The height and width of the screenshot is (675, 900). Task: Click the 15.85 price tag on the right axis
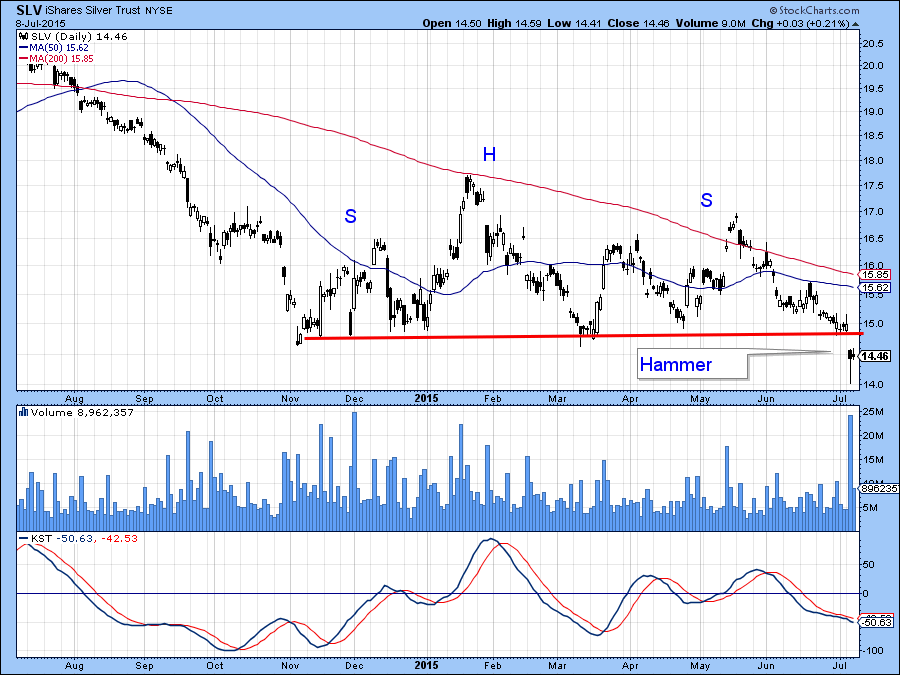click(875, 275)
